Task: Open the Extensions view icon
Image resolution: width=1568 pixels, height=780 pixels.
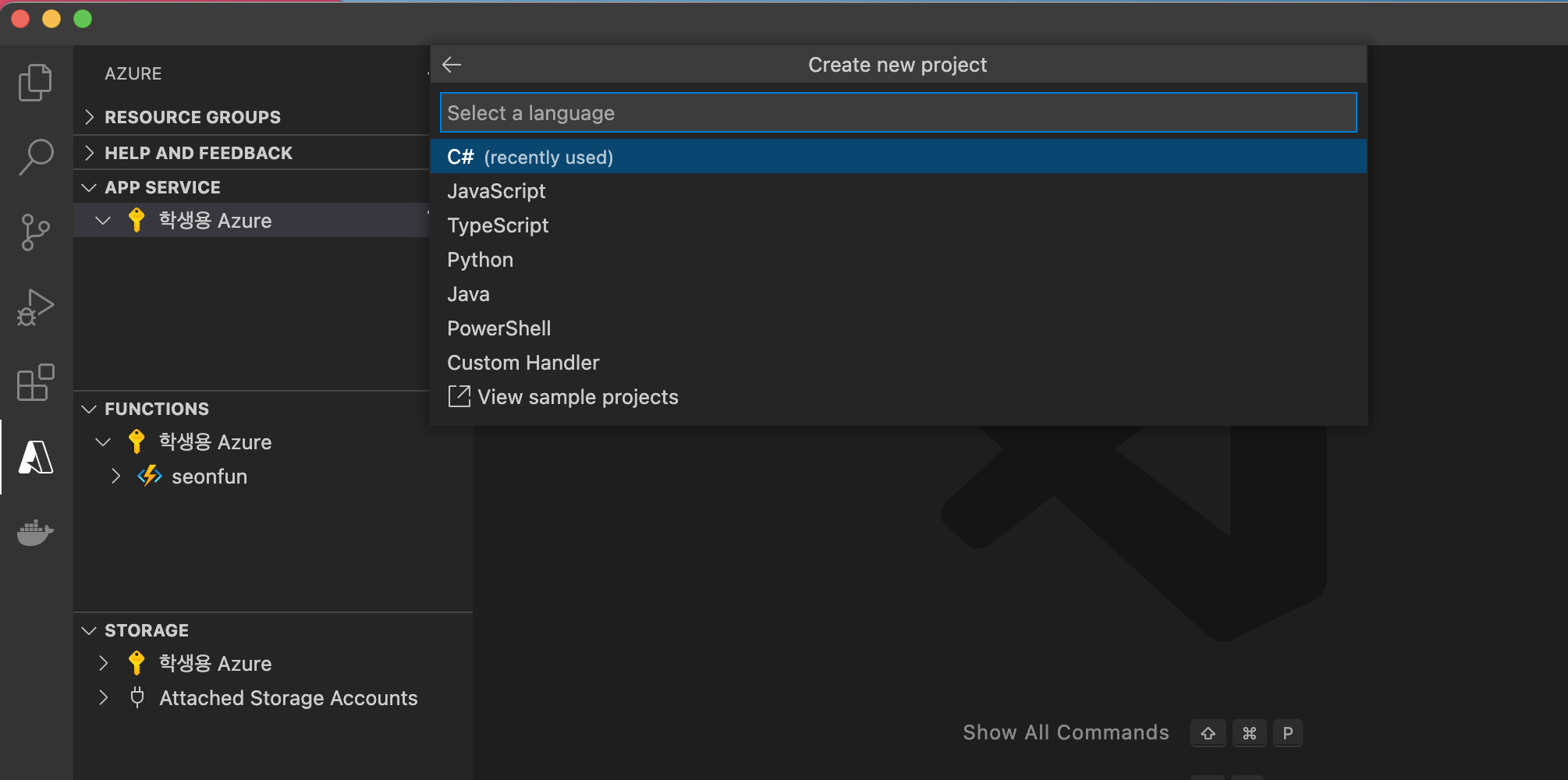Action: [x=35, y=382]
